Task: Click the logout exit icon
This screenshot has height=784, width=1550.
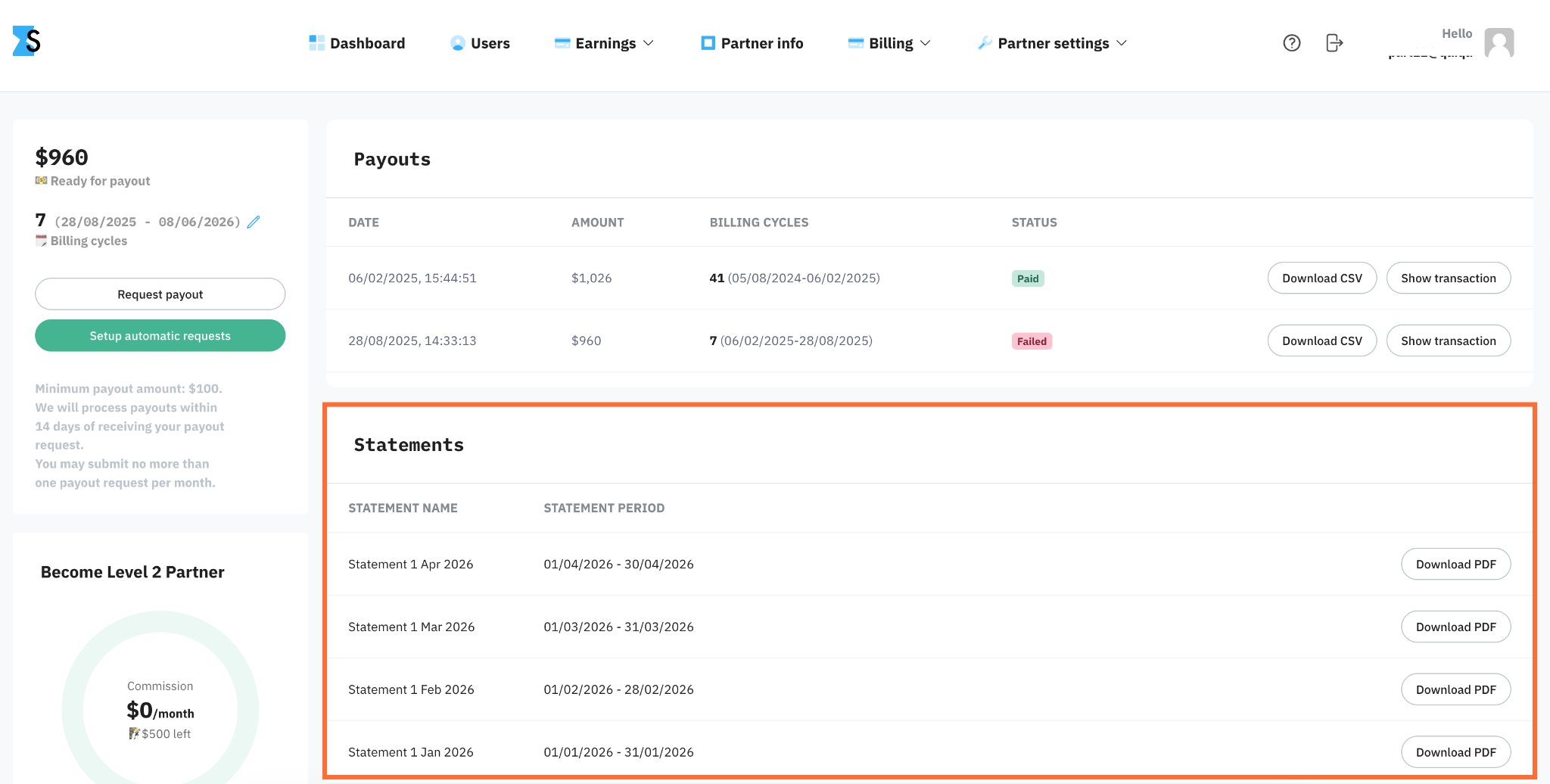Action: 1334,43
